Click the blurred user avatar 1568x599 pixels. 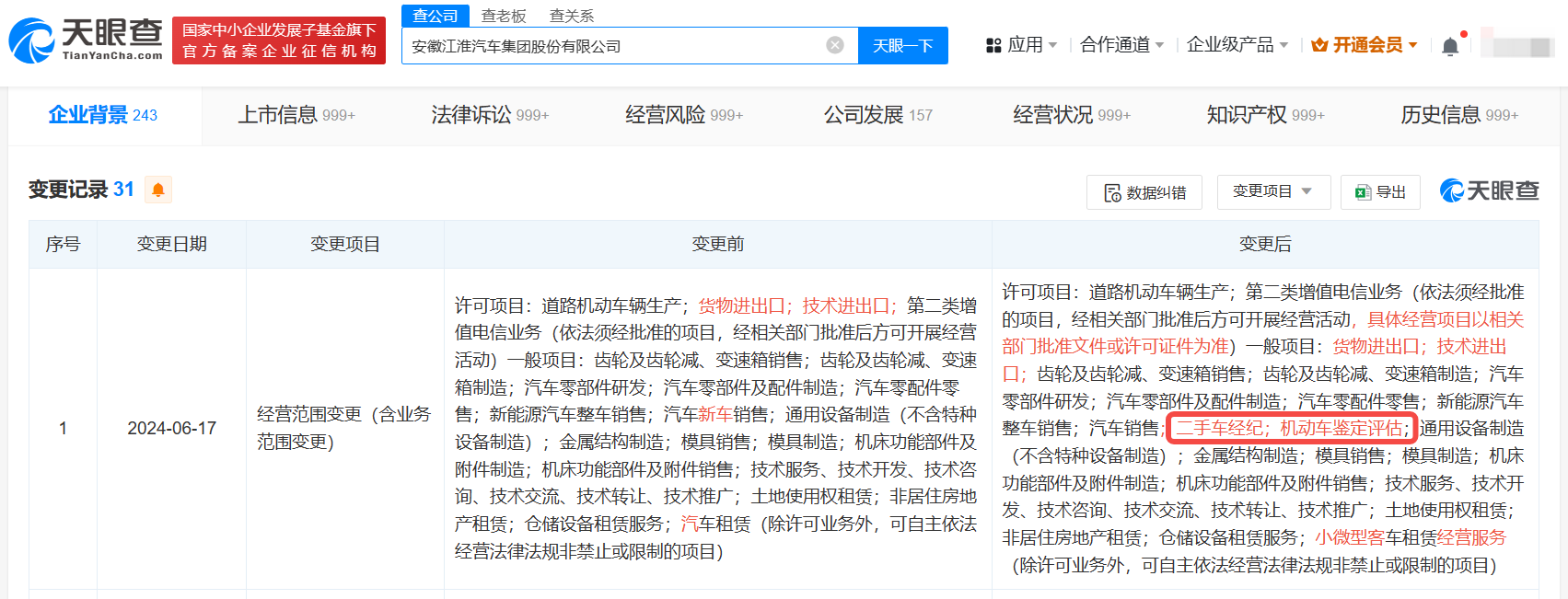coord(1518,46)
